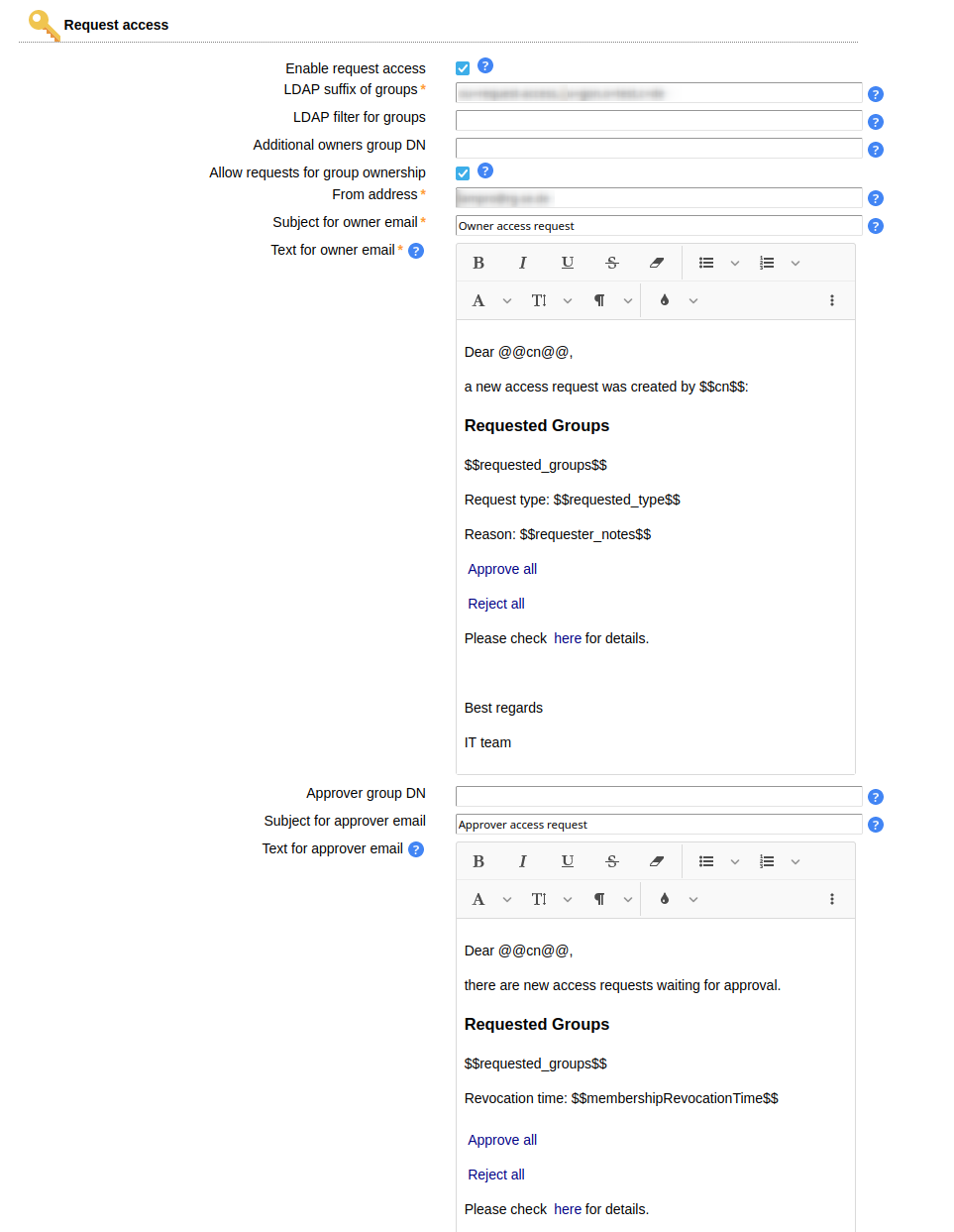Screen dimensions: 954x1232
Task: Click Reject all link in approver email text
Action: [x=496, y=1175]
